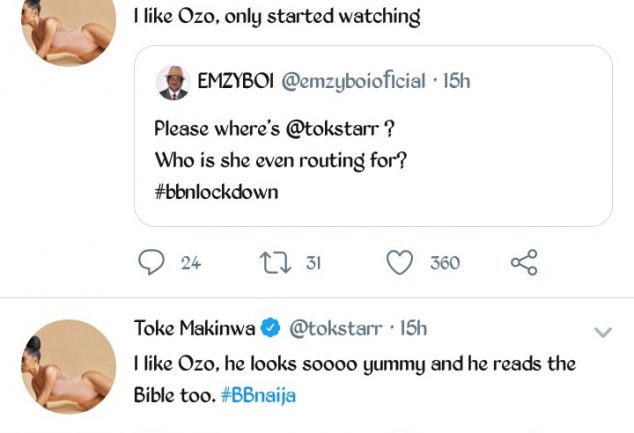
Task: Click the 15h timestamp on EMZYBOI's tweet
Action: [x=455, y=82]
